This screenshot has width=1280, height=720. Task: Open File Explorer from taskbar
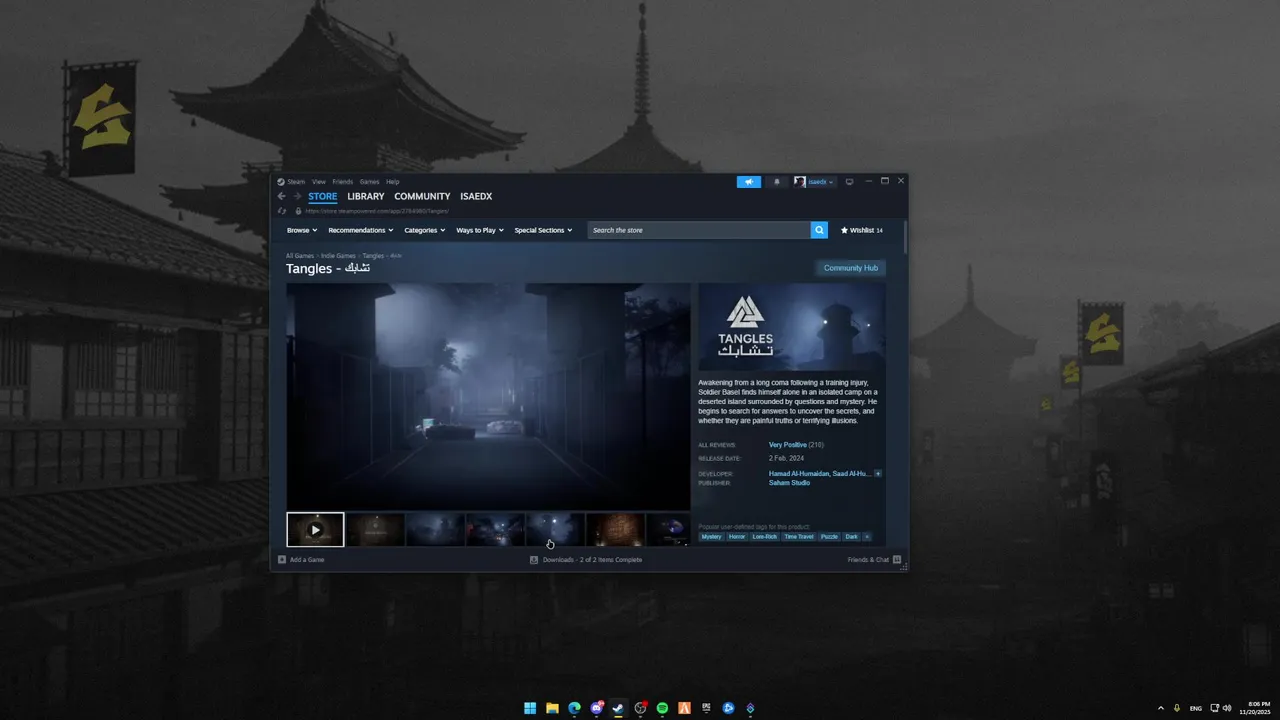pos(552,708)
